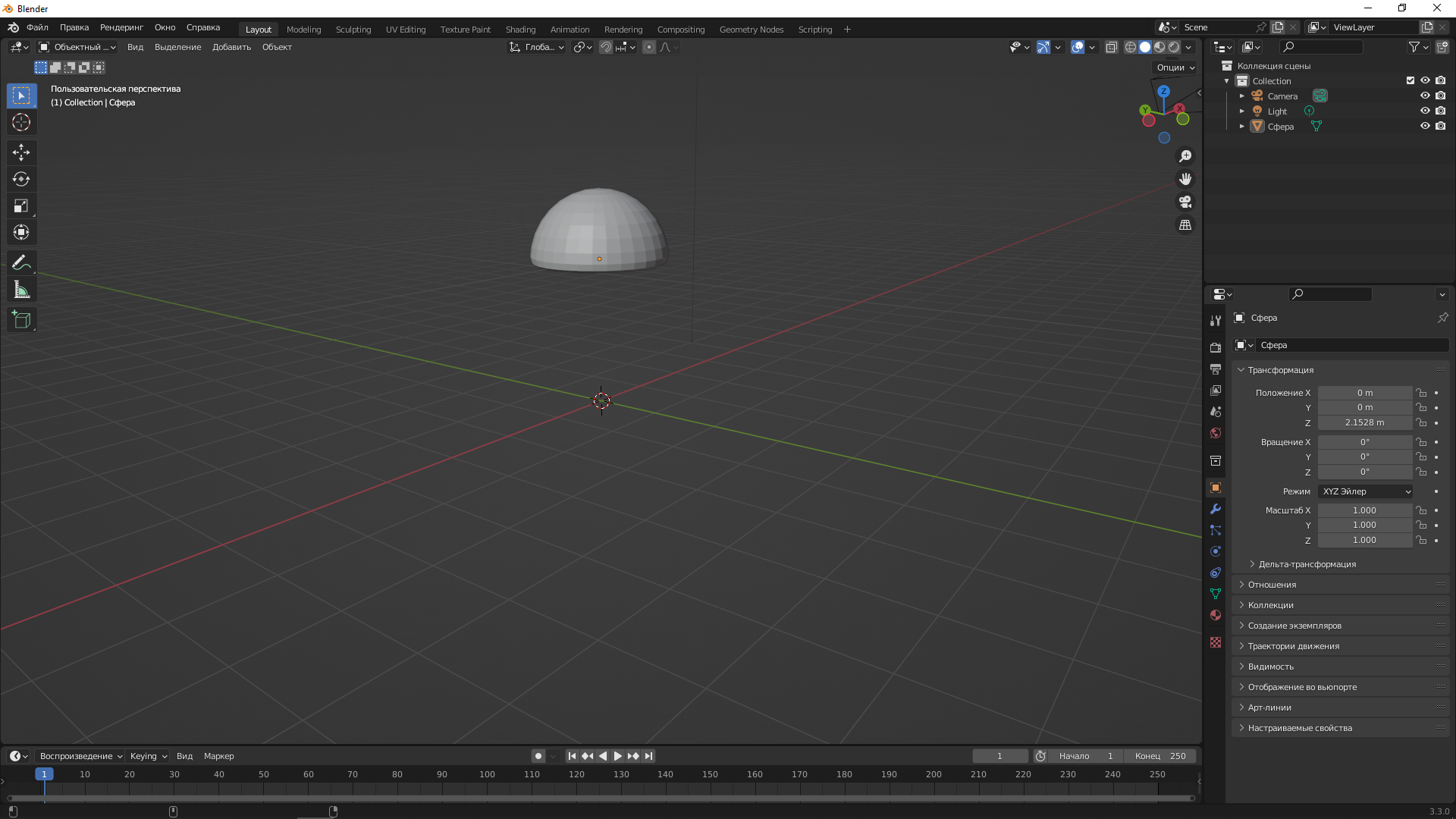Screen dimensions: 1456x819
Task: Expand the Отношения panel
Action: click(x=1272, y=585)
